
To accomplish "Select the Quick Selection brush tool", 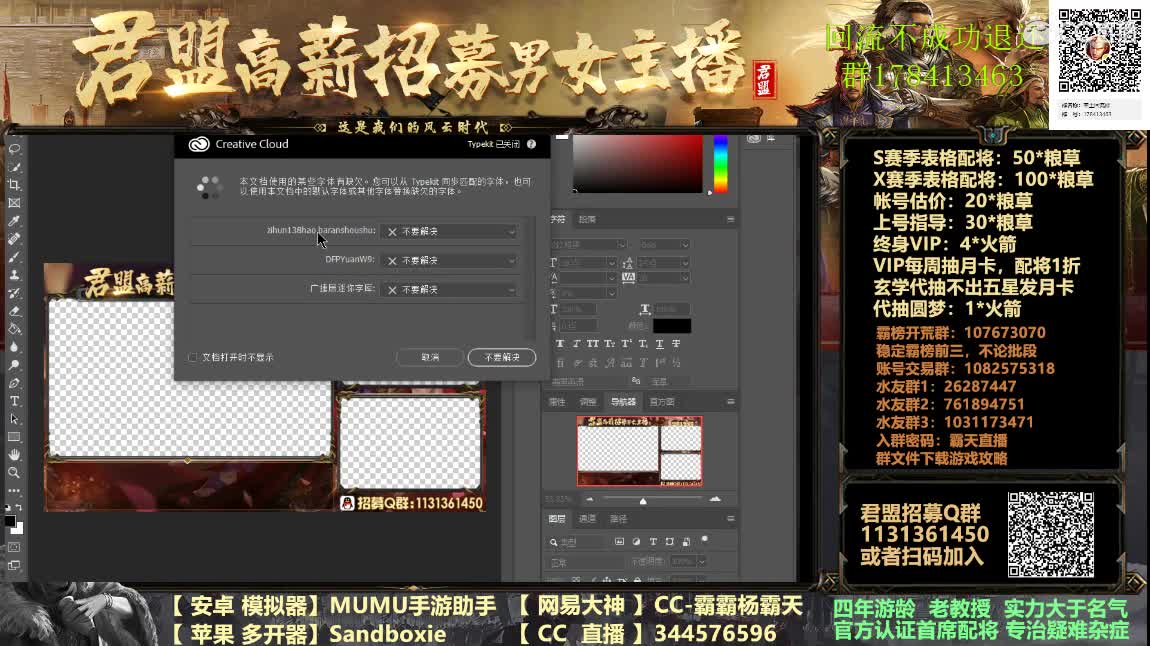I will [x=15, y=167].
